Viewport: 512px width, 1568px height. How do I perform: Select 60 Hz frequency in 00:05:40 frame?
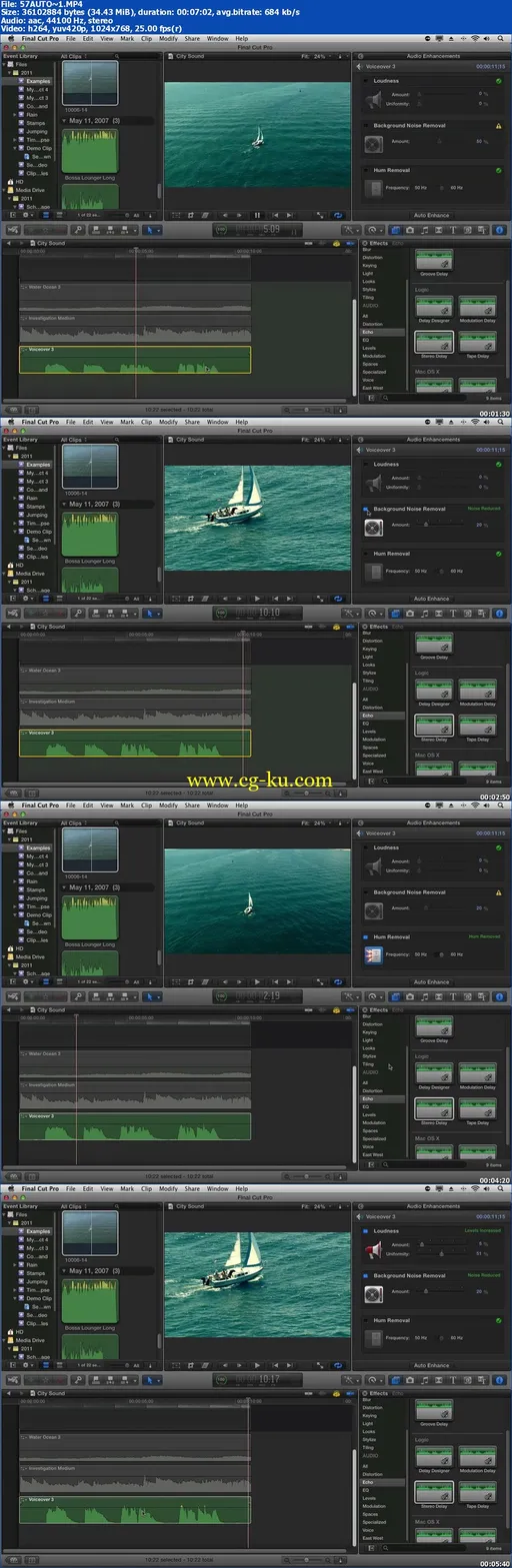[456, 1338]
